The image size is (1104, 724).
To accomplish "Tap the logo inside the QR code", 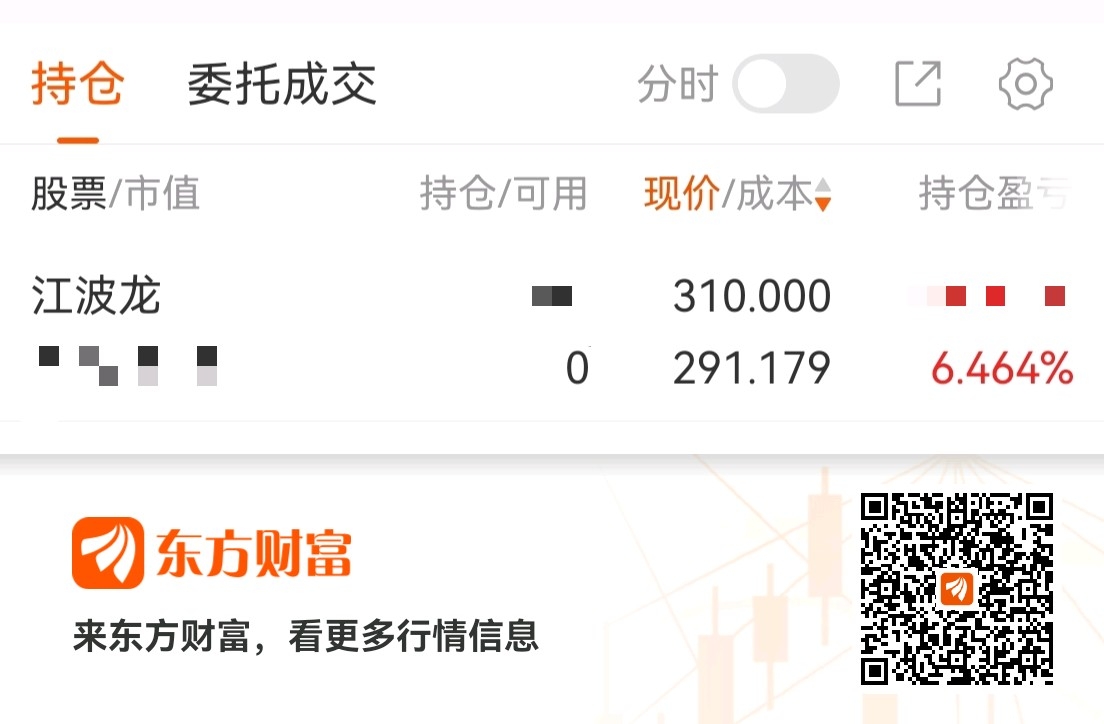I will pos(957,589).
